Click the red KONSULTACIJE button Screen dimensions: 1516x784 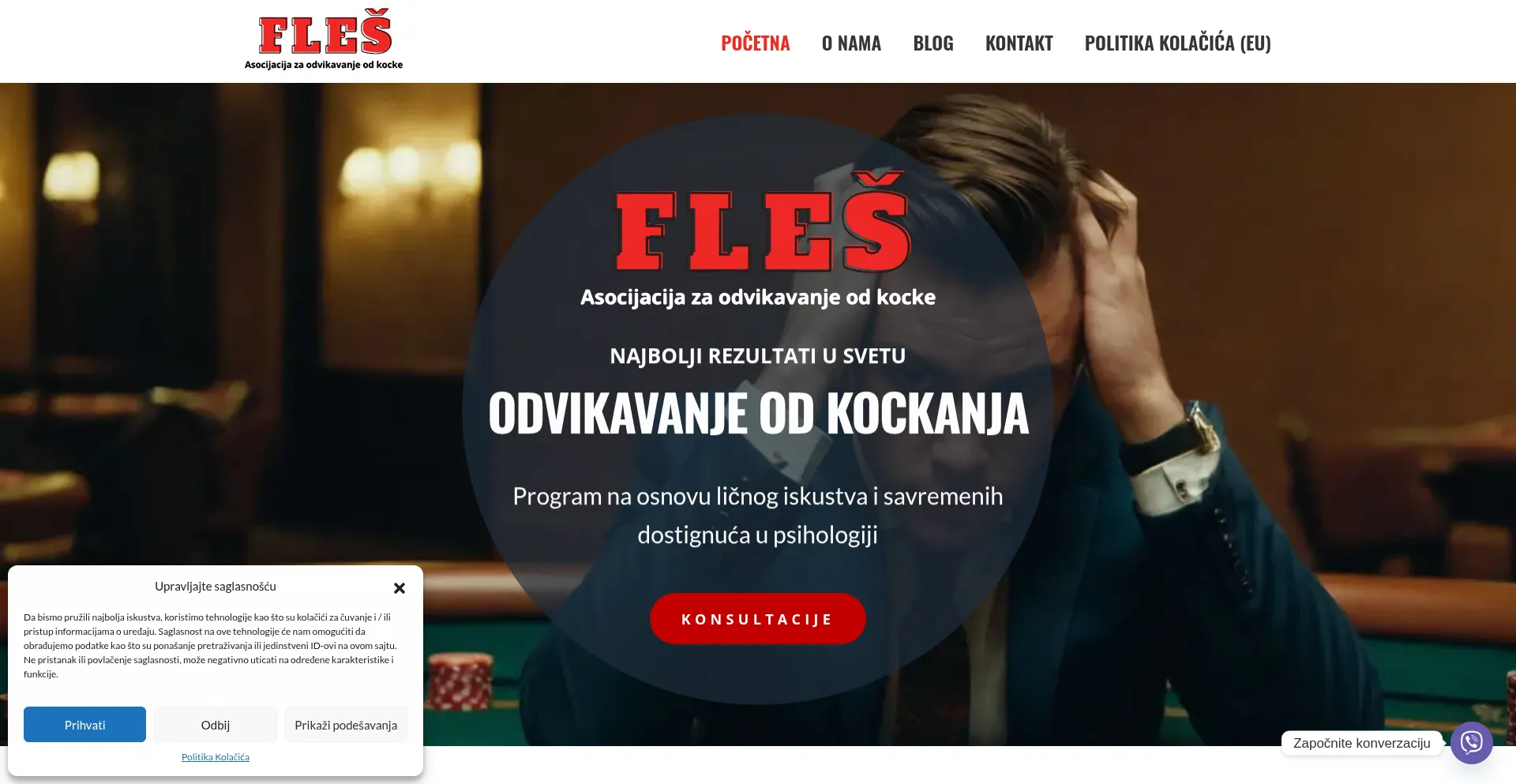757,618
